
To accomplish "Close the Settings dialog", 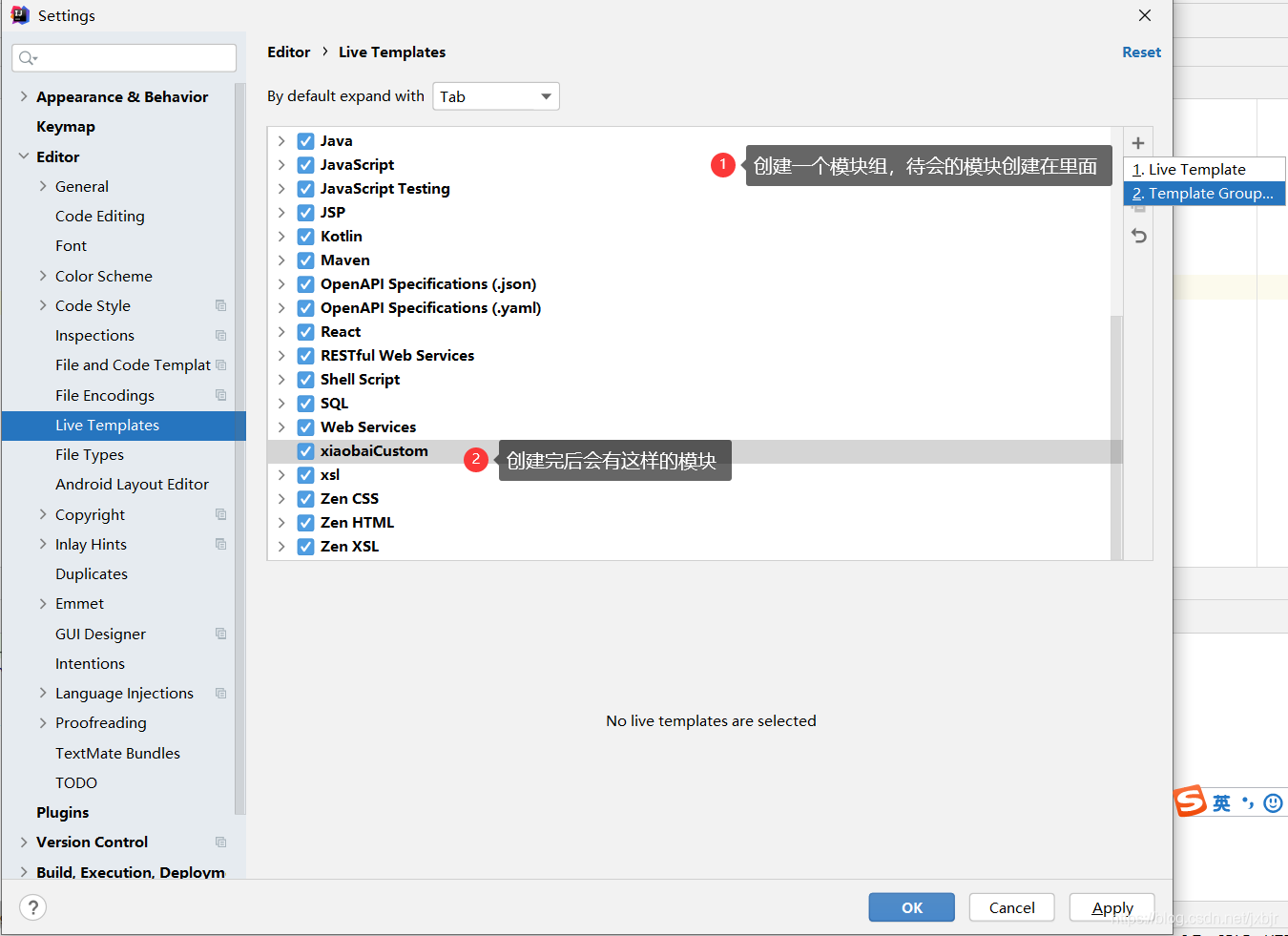I will tap(1145, 15).
